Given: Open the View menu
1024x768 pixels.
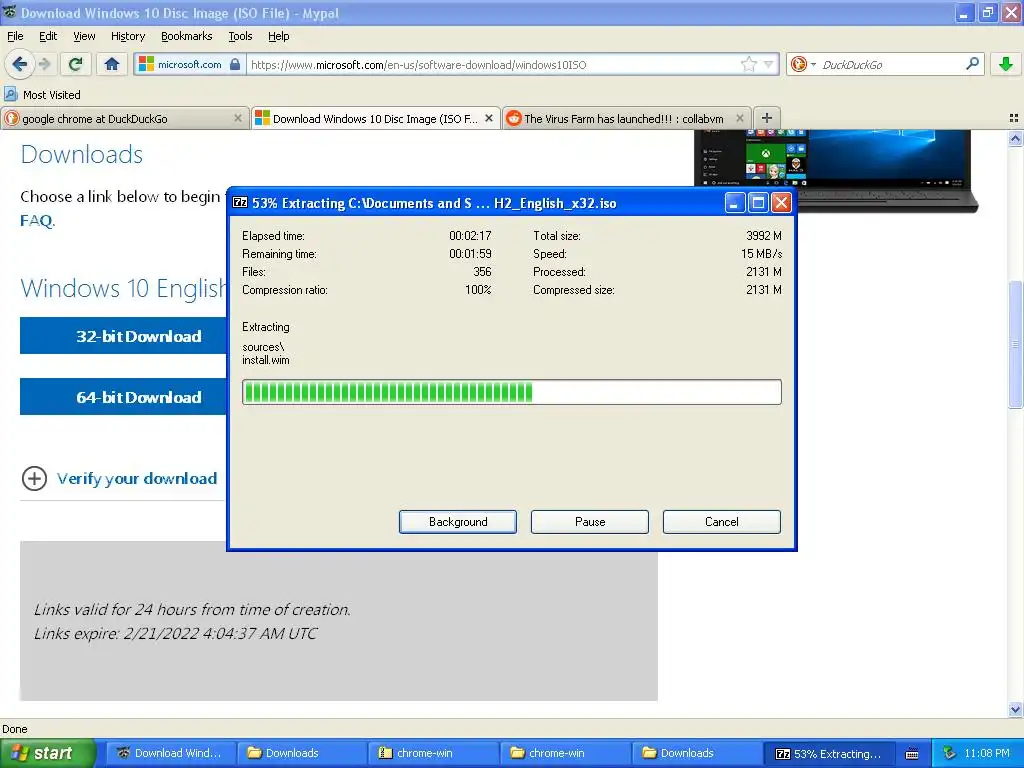Looking at the screenshot, I should [x=84, y=36].
